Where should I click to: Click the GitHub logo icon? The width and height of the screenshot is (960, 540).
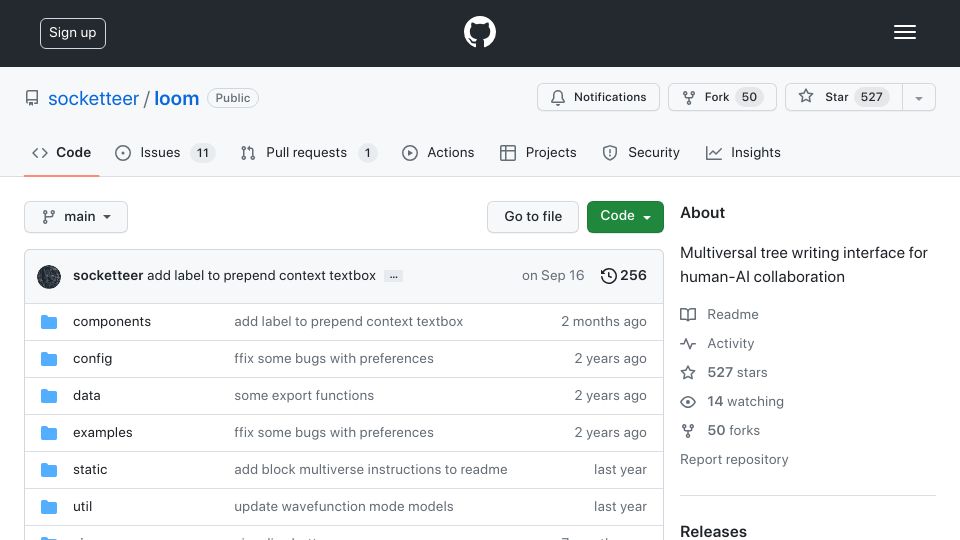click(479, 32)
